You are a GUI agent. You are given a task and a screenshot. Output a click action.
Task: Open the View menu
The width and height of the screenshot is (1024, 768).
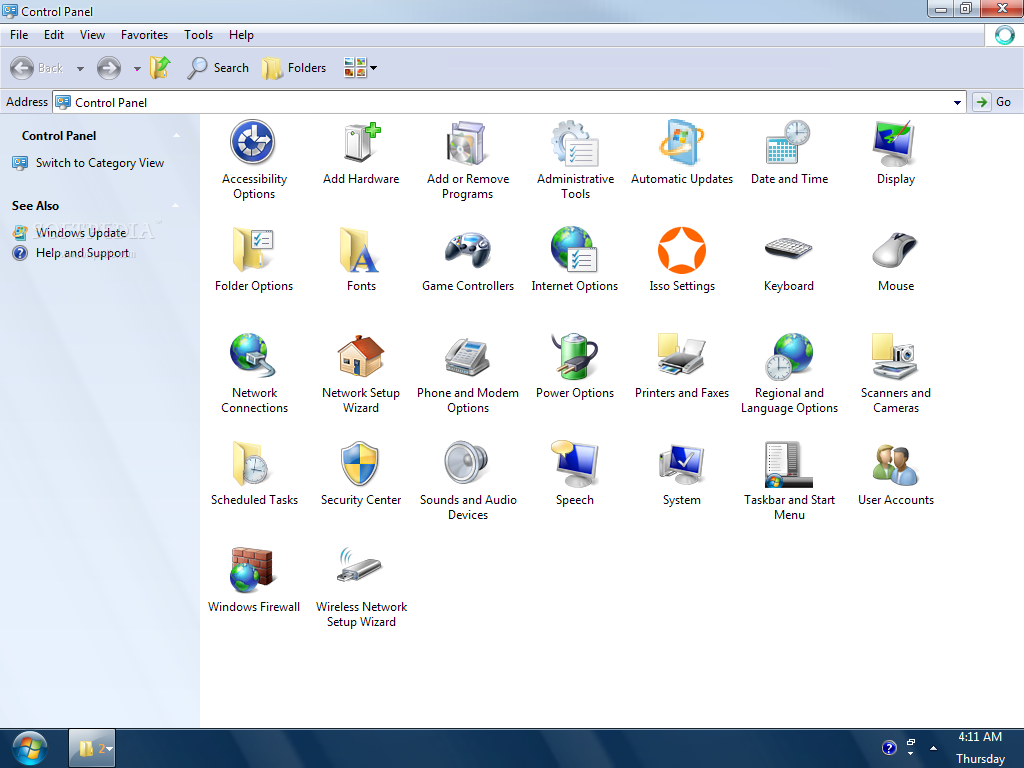92,35
